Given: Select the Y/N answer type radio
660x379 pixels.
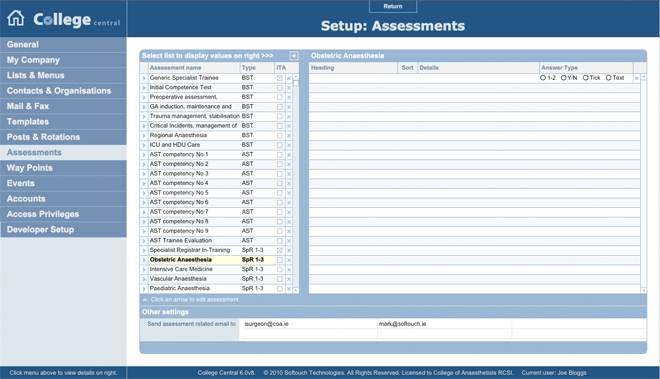Looking at the screenshot, I should point(564,78).
